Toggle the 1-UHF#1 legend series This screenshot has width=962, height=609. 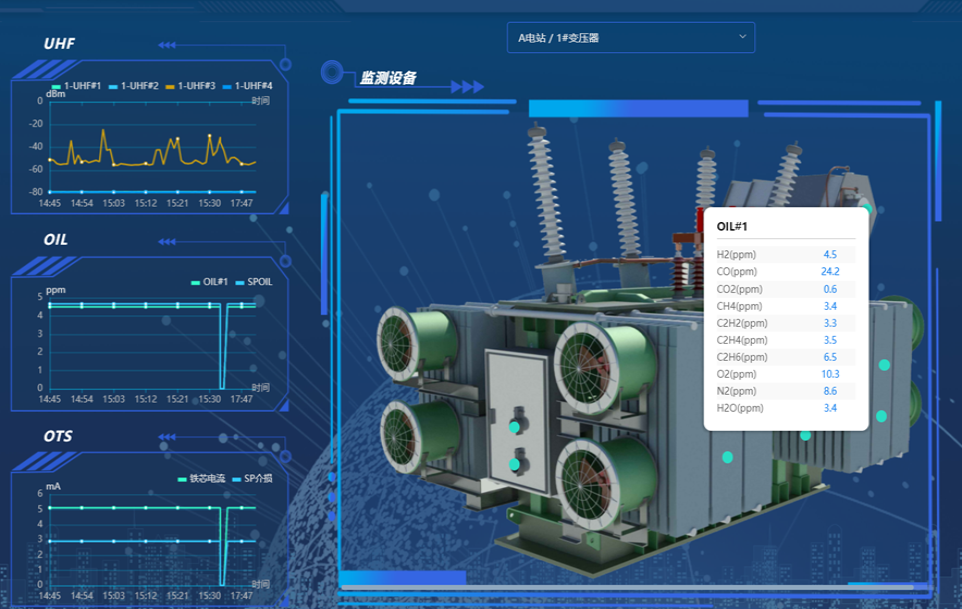click(x=77, y=86)
